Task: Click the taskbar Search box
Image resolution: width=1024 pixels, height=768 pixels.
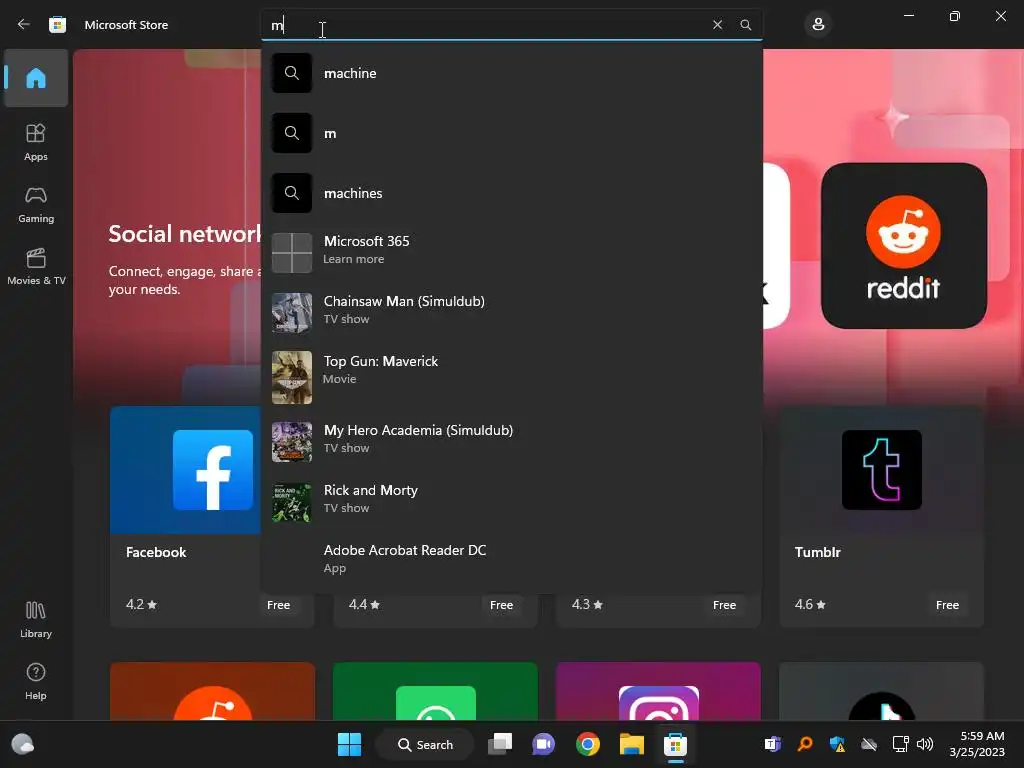Action: [425, 744]
